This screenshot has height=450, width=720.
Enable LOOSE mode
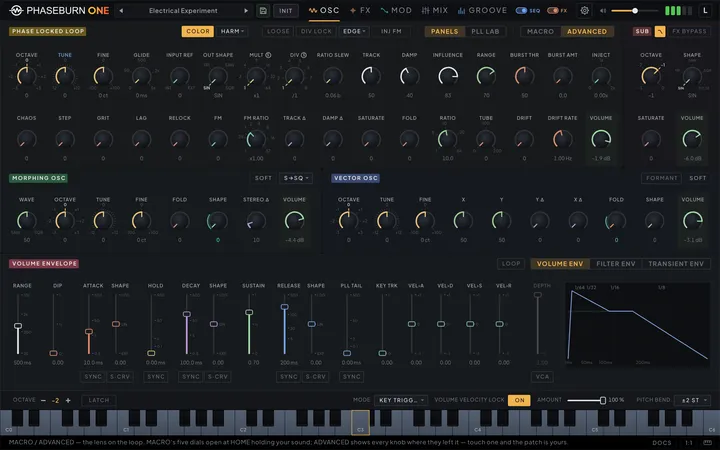coord(278,31)
